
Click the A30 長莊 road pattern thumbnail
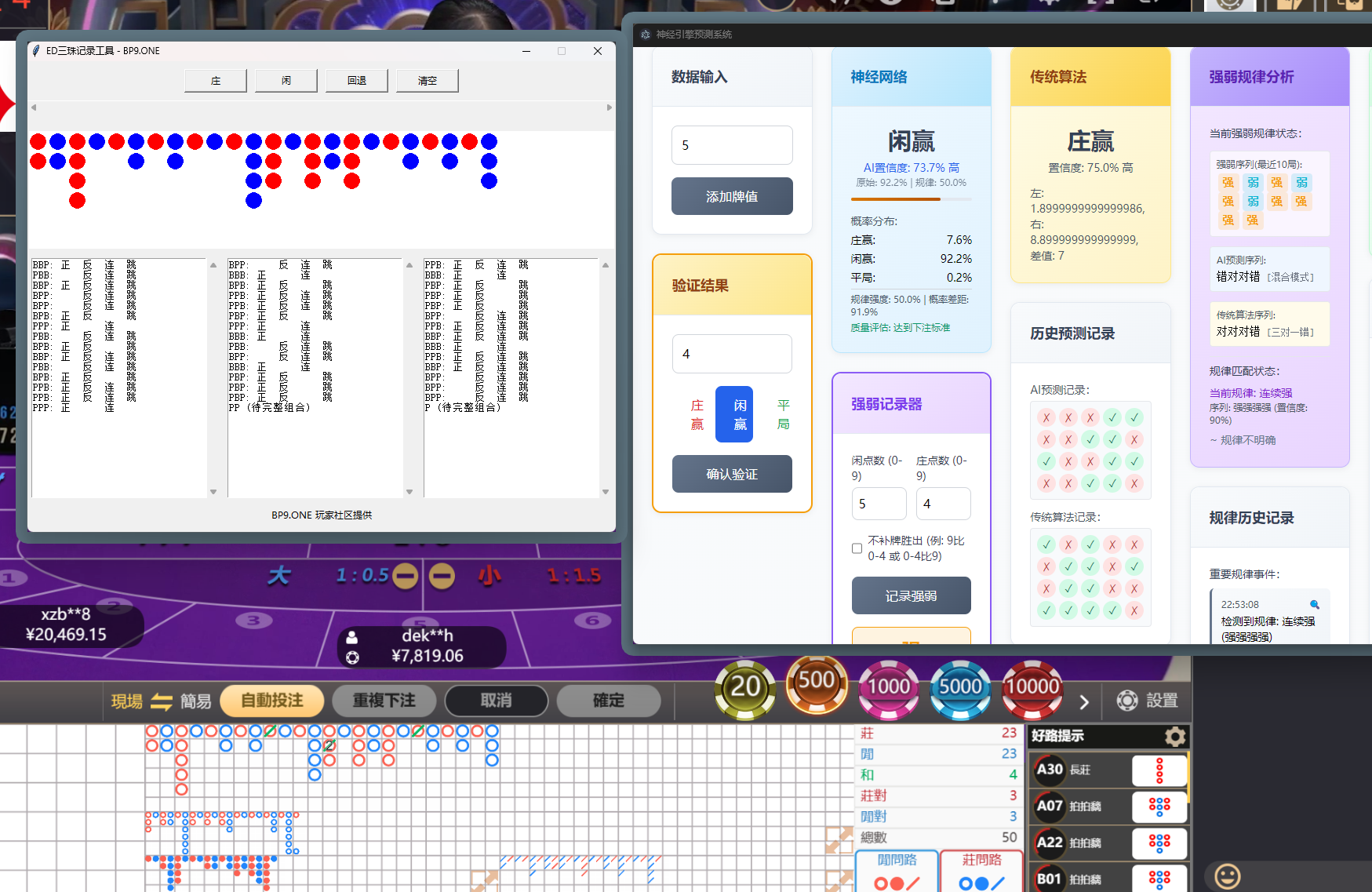(x=1159, y=770)
